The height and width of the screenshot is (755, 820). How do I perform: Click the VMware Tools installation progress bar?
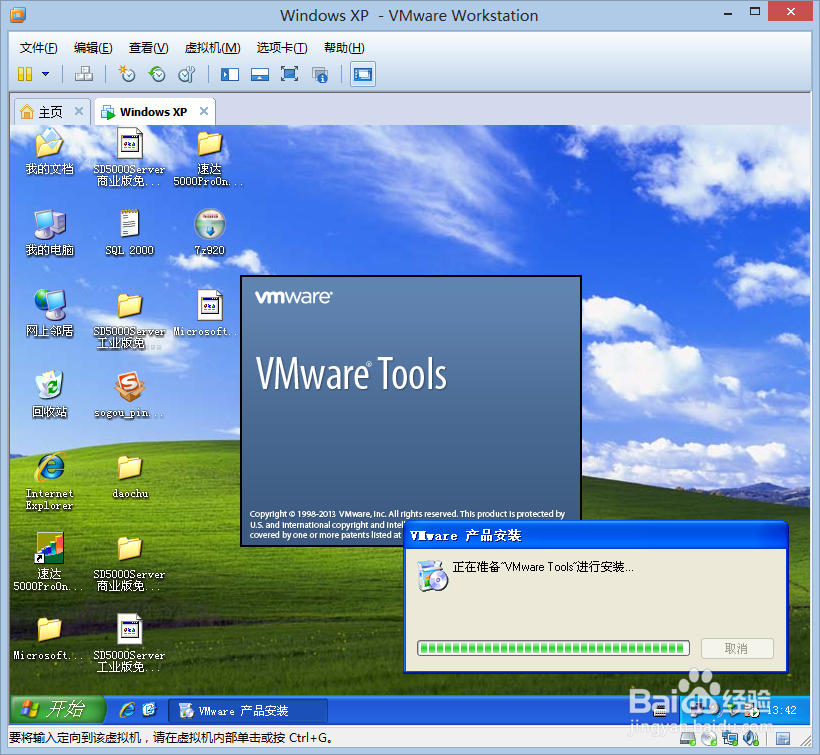[x=553, y=648]
